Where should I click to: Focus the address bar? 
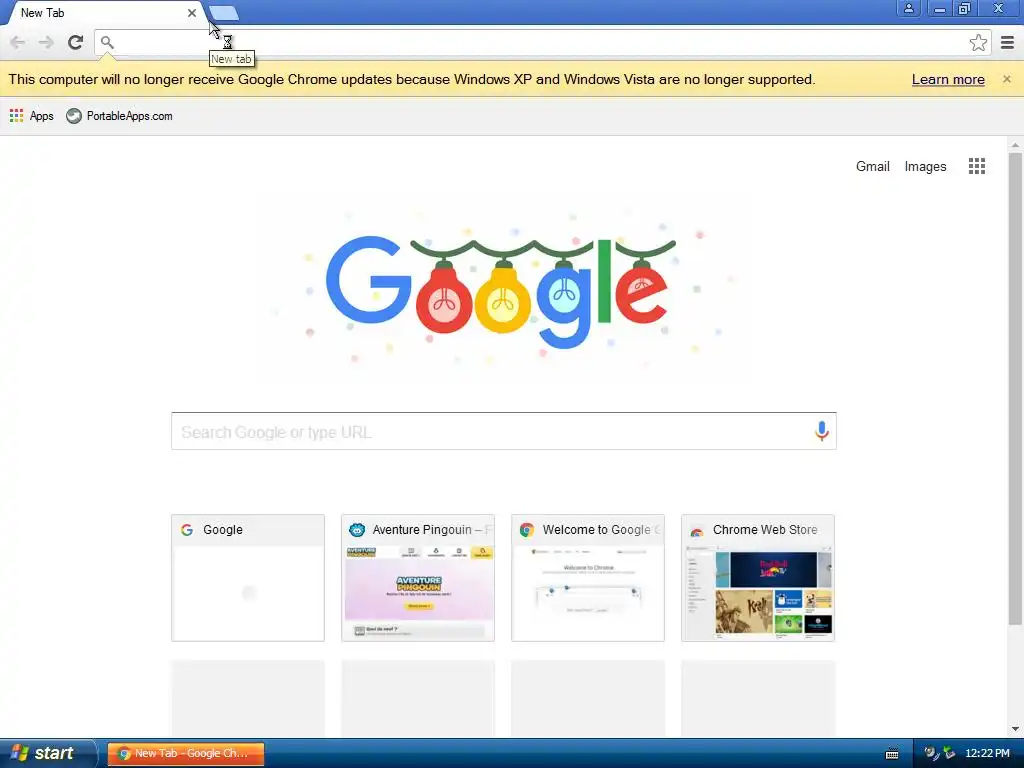tap(542, 43)
